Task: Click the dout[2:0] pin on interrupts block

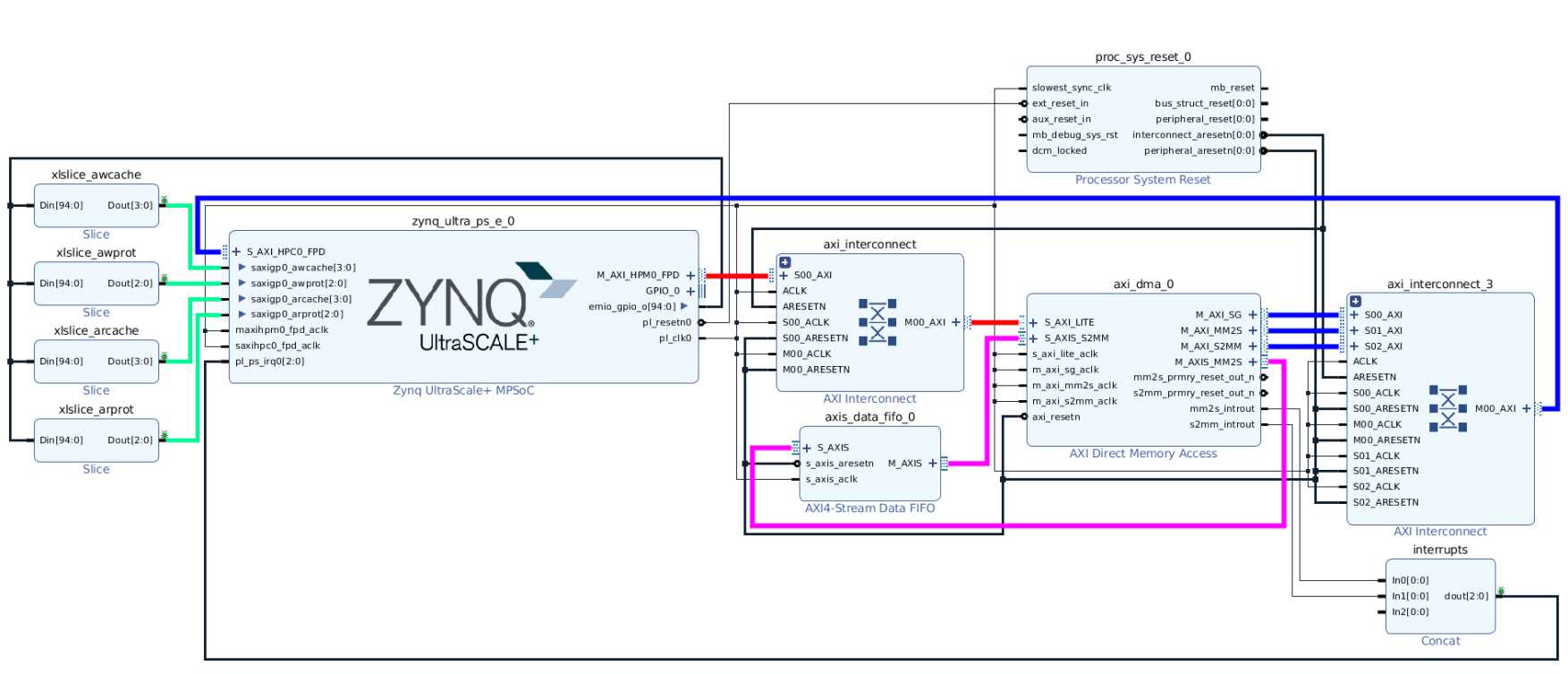Action: [1500, 596]
